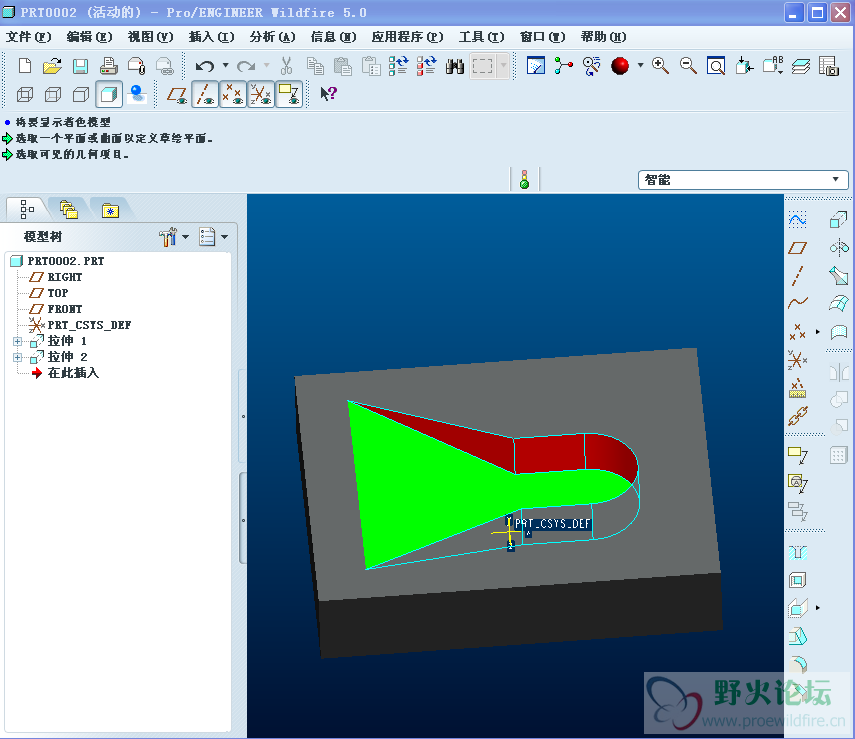Switch display to Hidden Line
The height and width of the screenshot is (739, 855).
pos(53,94)
